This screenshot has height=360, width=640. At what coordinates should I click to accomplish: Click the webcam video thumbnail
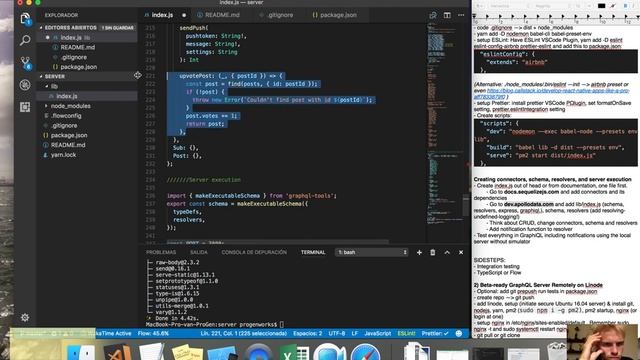point(603,342)
